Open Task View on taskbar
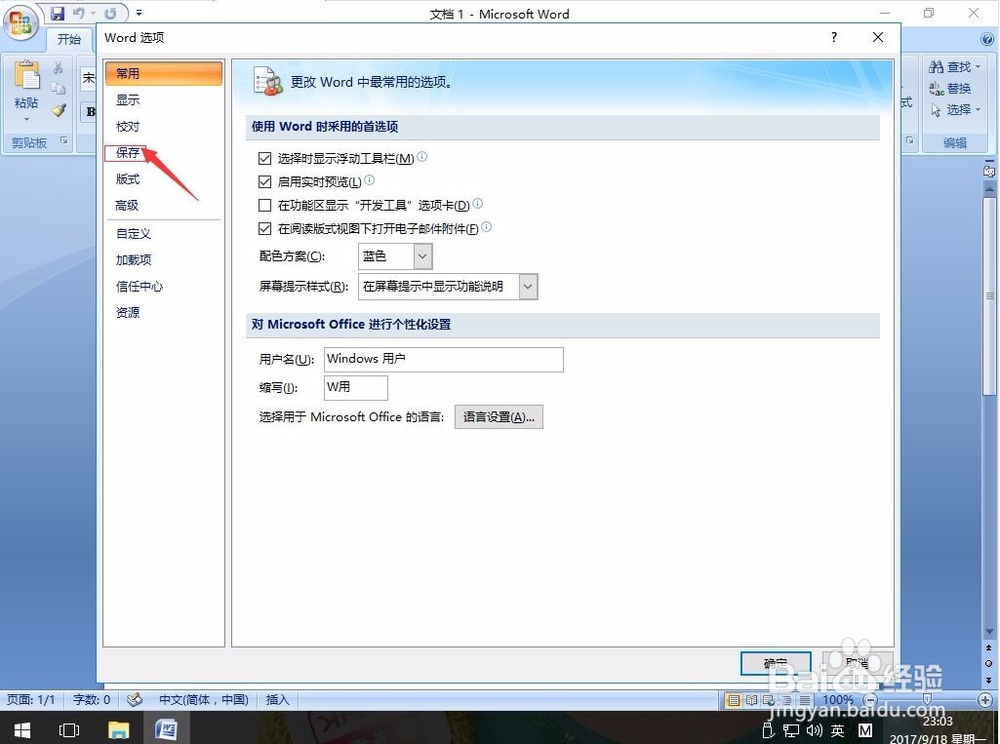 coord(69,729)
